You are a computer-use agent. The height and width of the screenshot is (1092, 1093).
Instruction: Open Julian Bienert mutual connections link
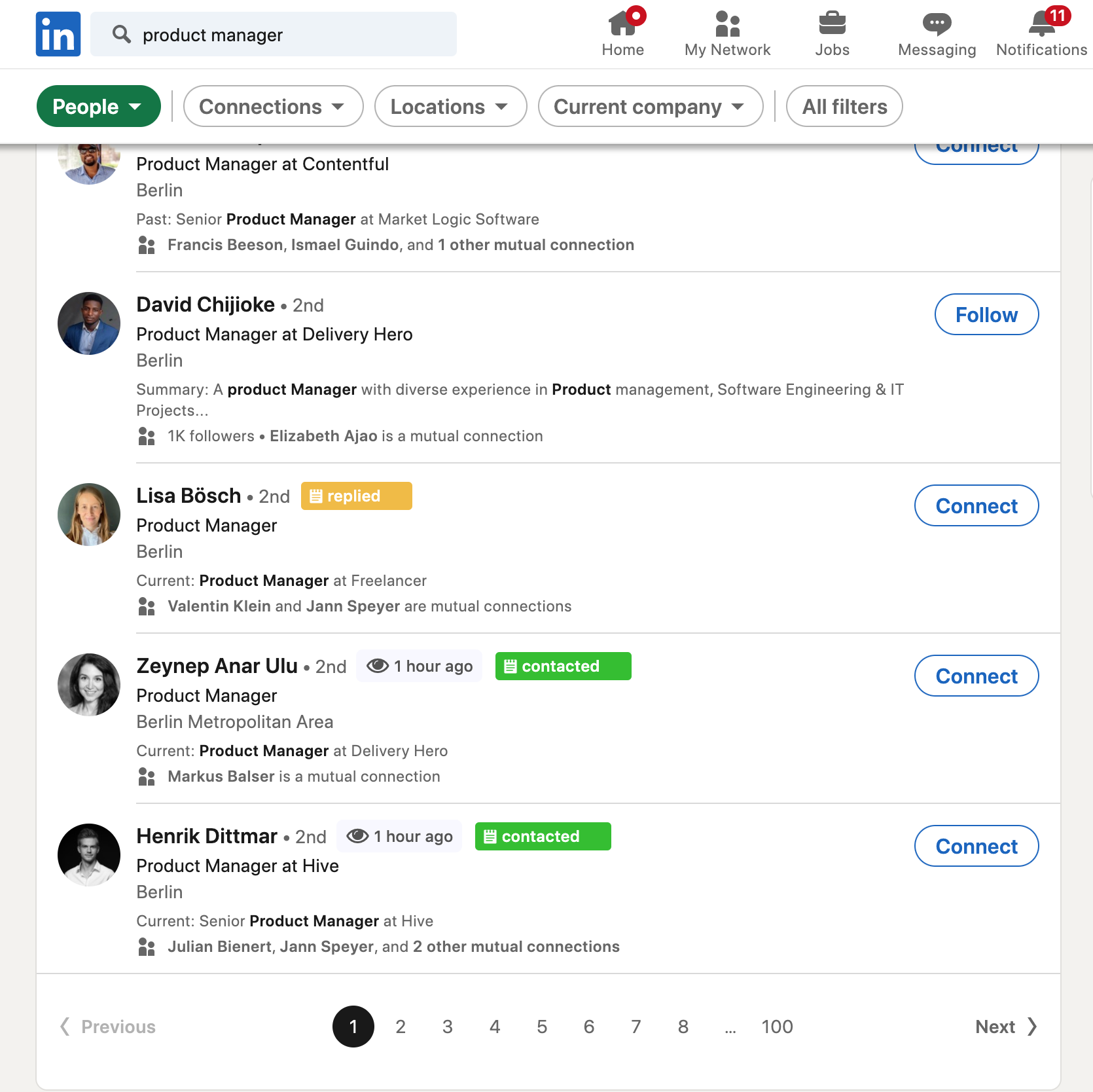(x=393, y=947)
